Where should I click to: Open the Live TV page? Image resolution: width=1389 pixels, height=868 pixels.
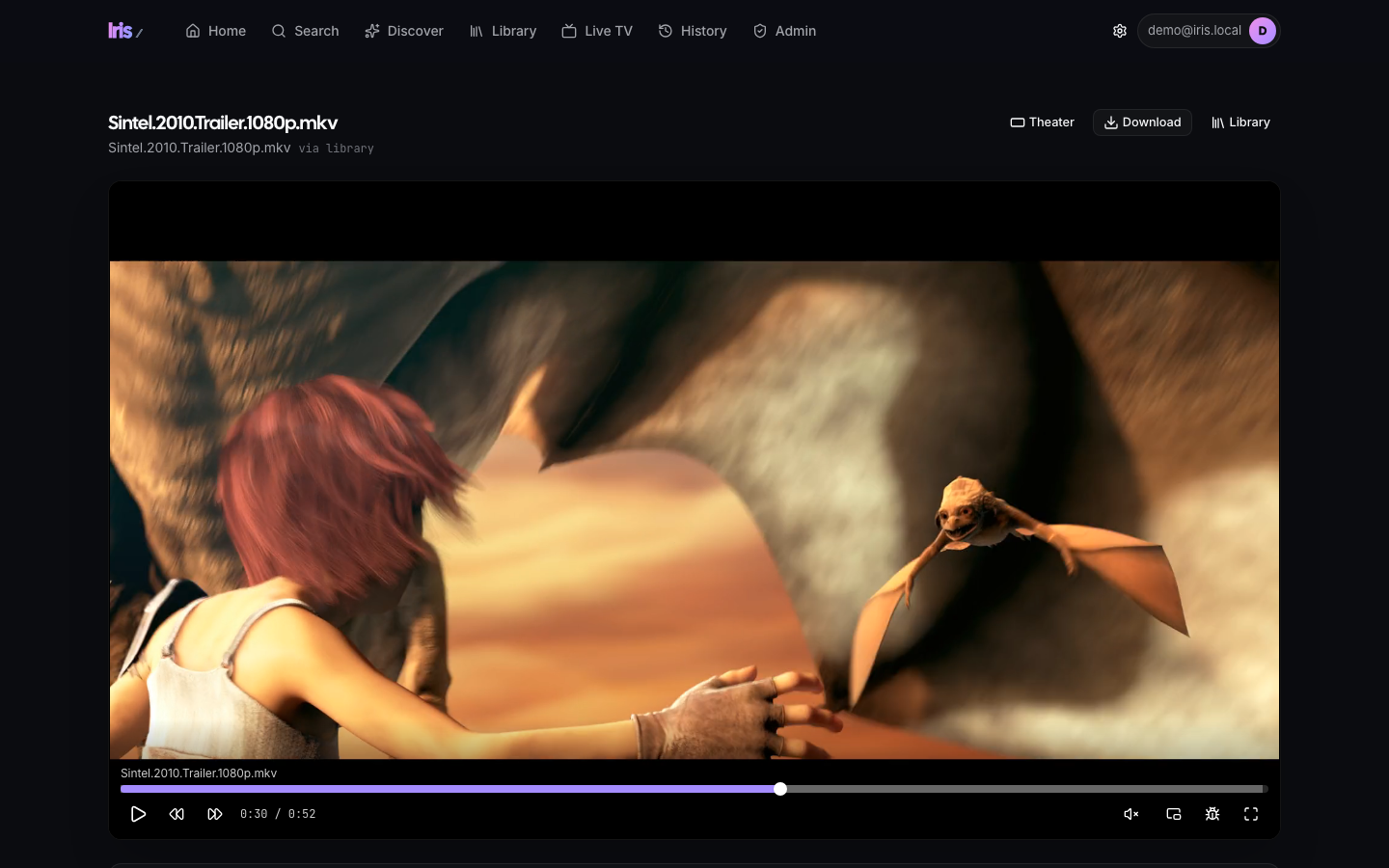(597, 31)
